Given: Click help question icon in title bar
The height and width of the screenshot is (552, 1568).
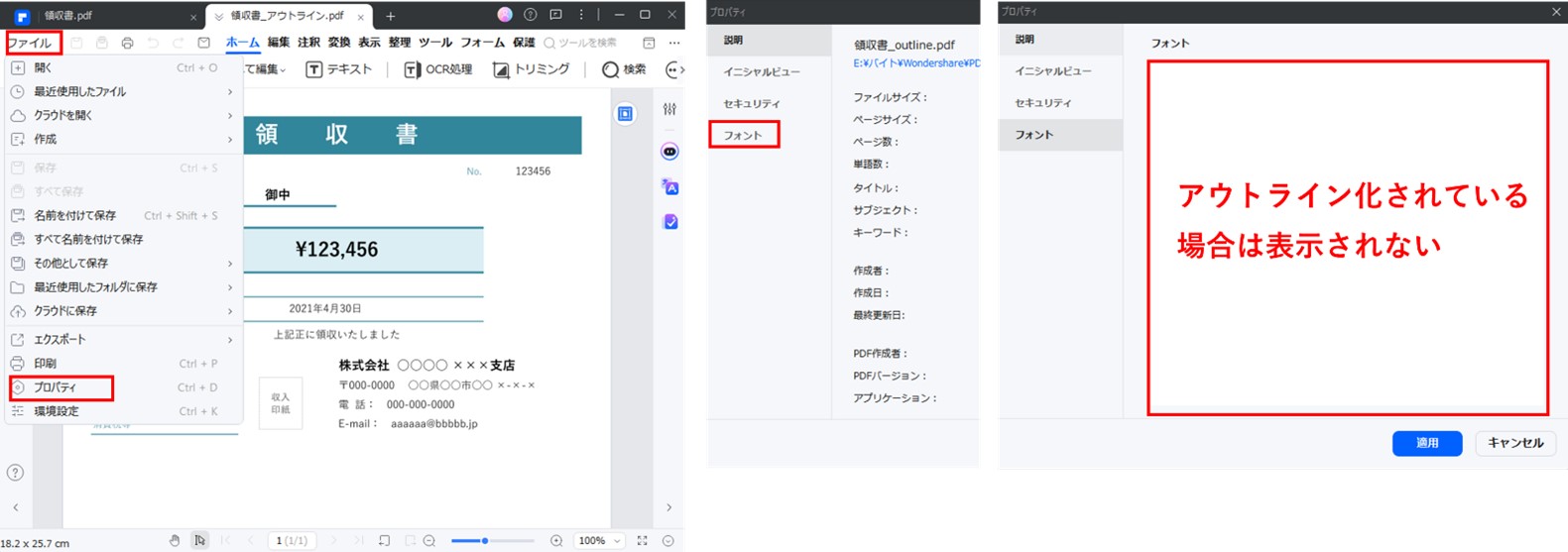Looking at the screenshot, I should 531,15.
